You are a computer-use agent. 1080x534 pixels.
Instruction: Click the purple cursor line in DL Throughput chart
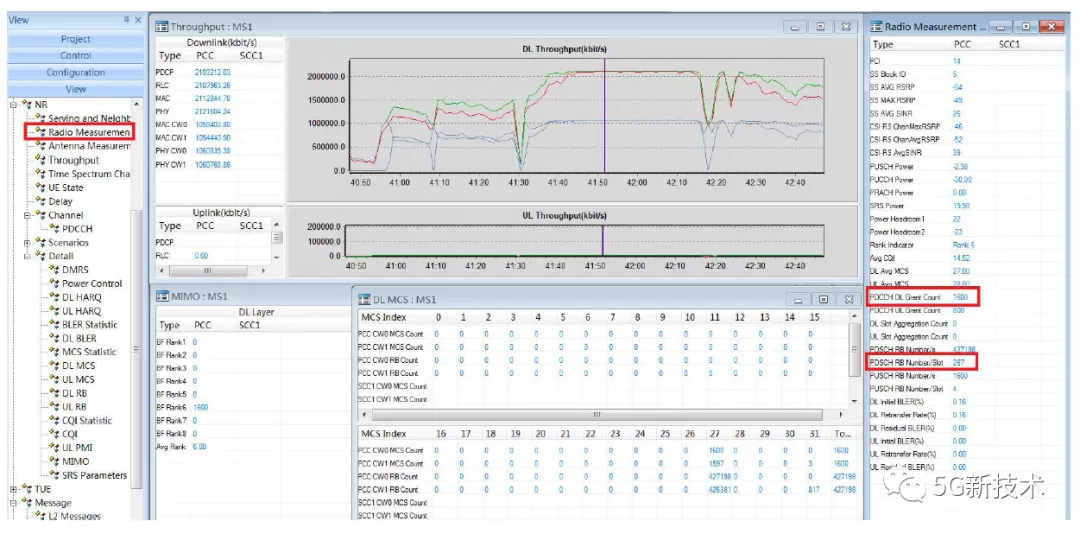pos(605,115)
